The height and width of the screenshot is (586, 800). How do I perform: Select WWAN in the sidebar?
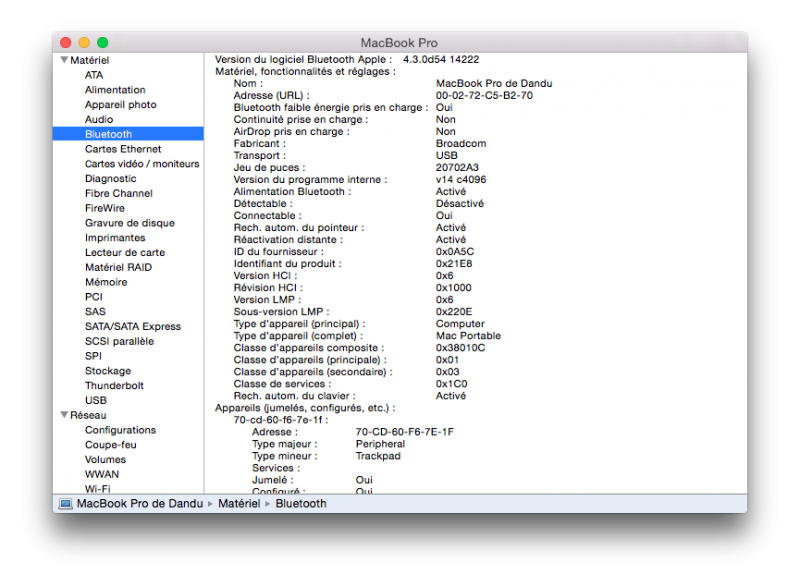pos(102,474)
